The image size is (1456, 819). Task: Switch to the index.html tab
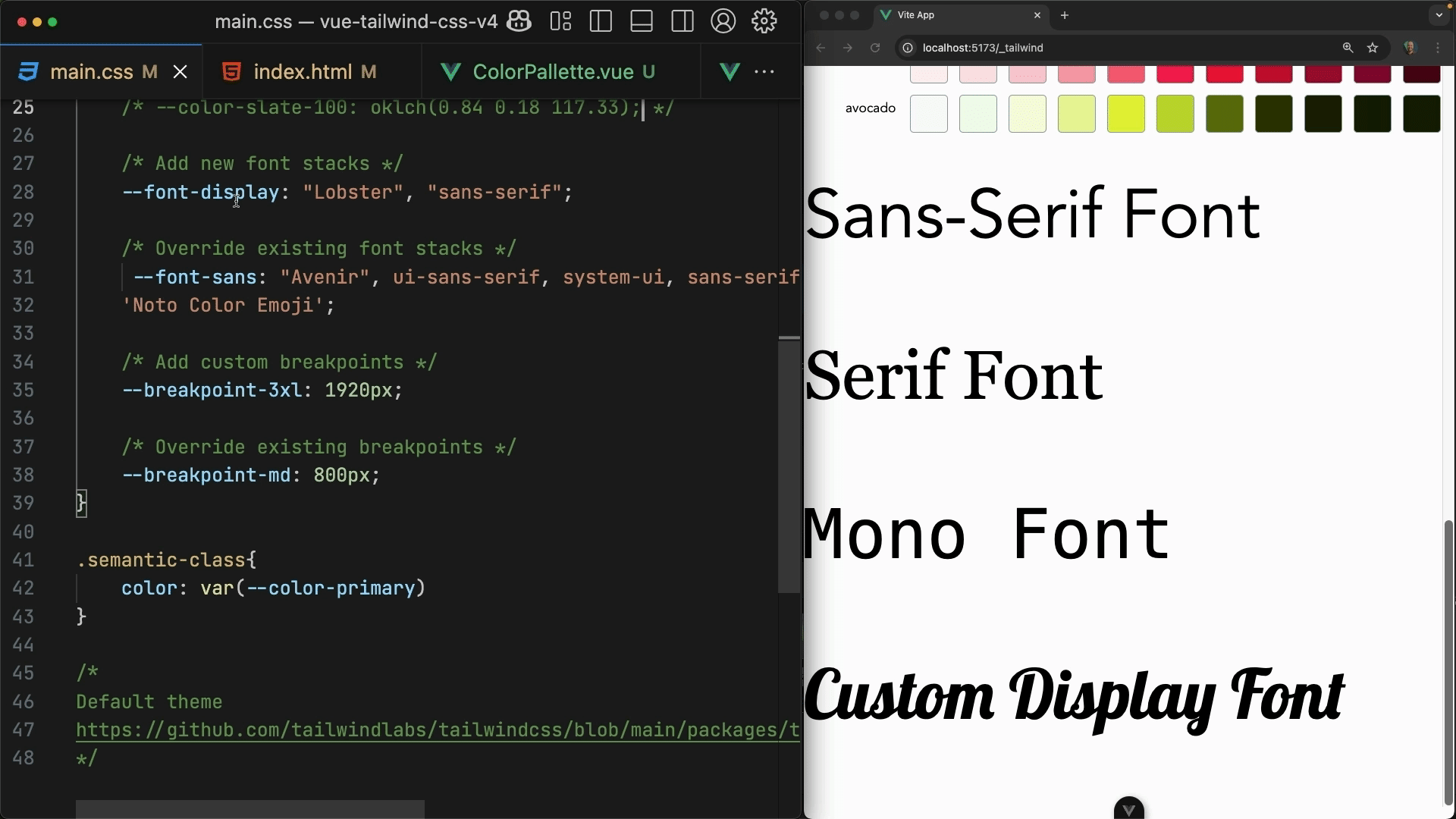pos(302,72)
